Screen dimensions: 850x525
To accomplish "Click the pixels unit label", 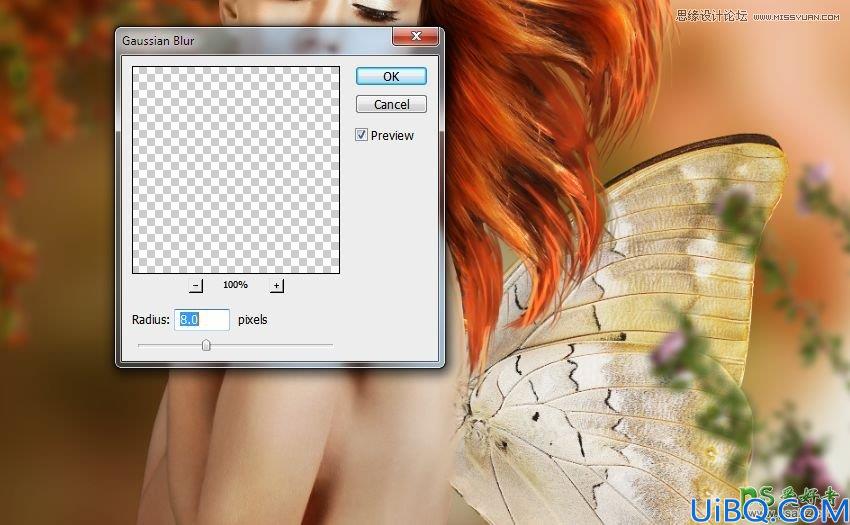I will click(x=253, y=319).
